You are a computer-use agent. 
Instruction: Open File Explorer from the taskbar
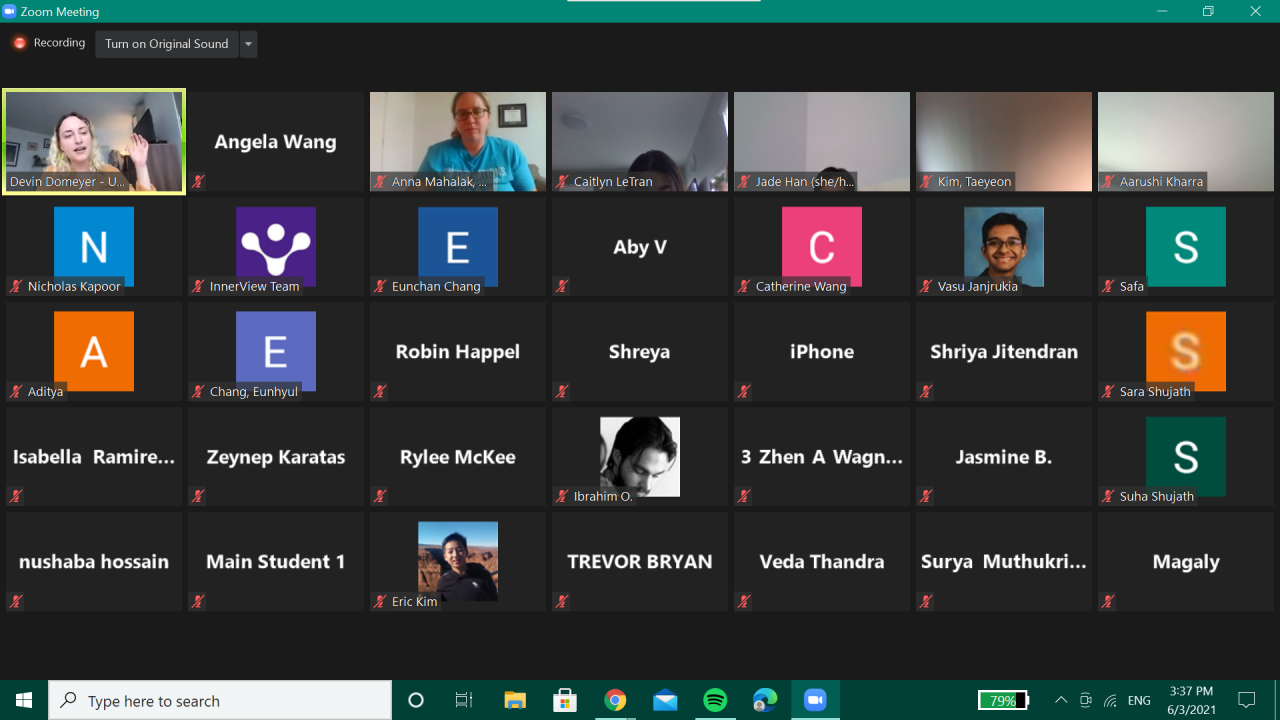[x=515, y=700]
